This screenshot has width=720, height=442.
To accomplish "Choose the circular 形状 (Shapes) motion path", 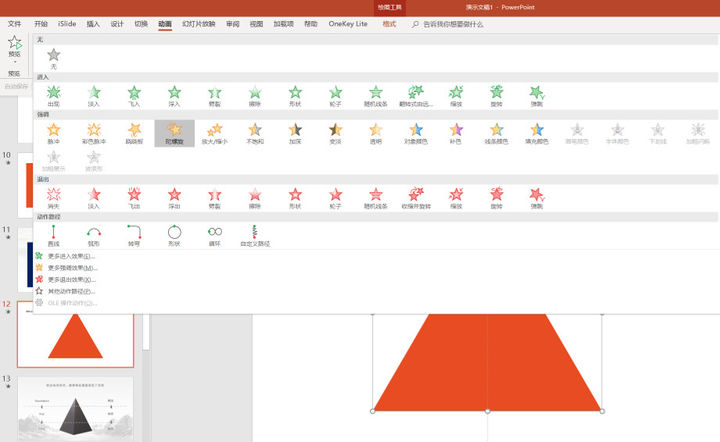I will pos(174,235).
